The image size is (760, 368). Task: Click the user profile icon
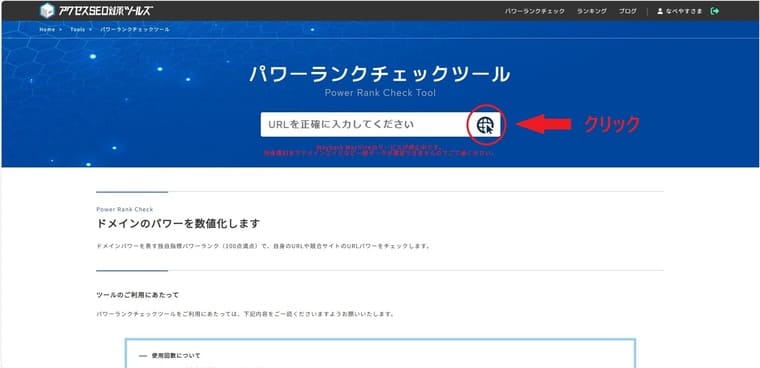pos(660,11)
